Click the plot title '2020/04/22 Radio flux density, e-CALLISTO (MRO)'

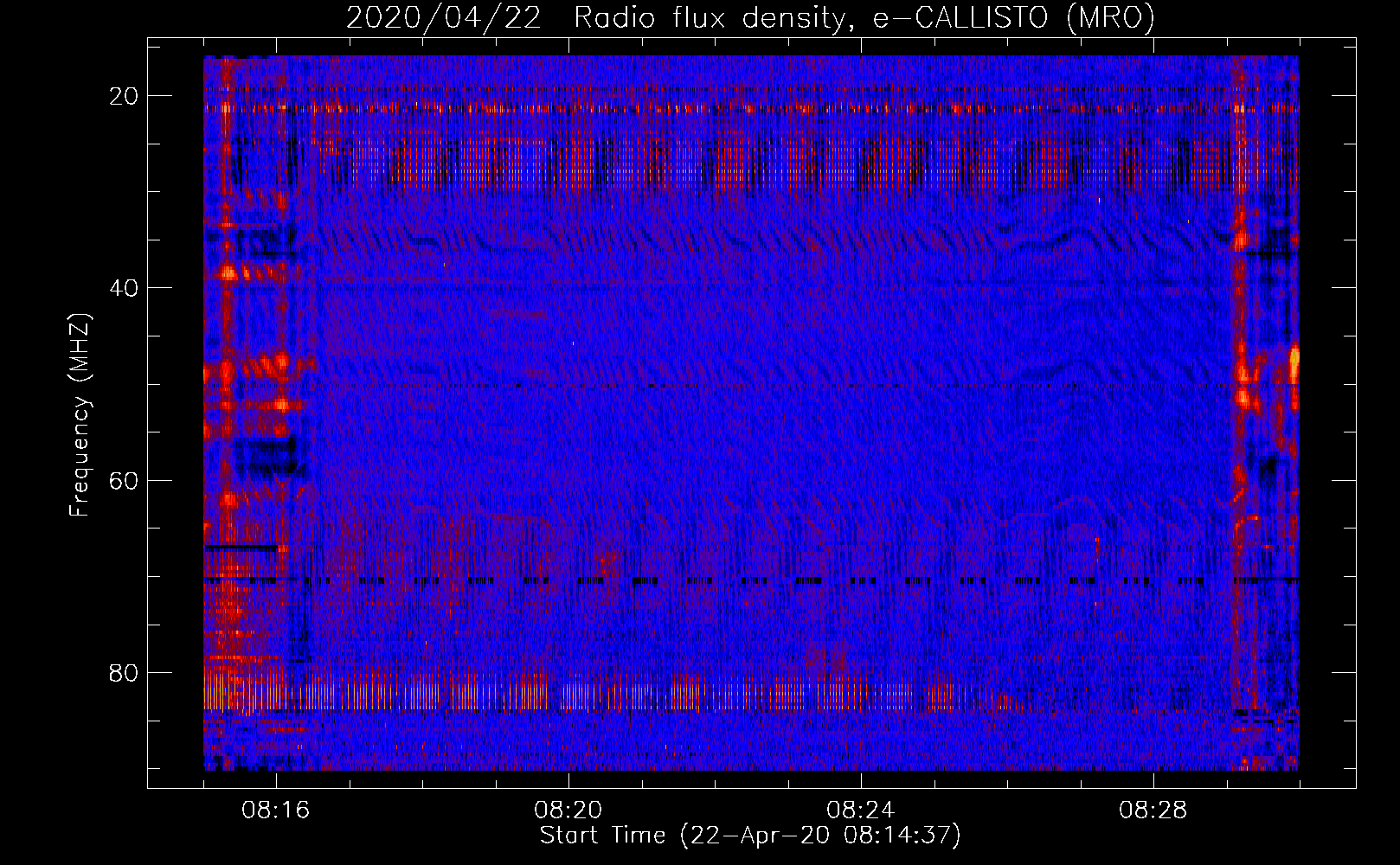750,17
